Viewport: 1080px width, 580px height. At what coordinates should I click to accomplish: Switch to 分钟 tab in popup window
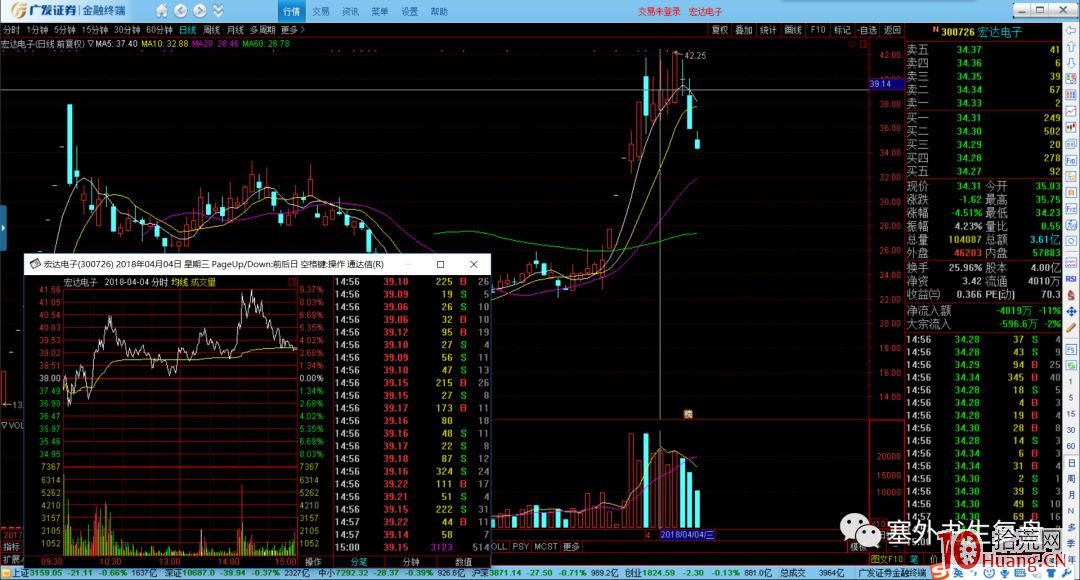(x=409, y=562)
